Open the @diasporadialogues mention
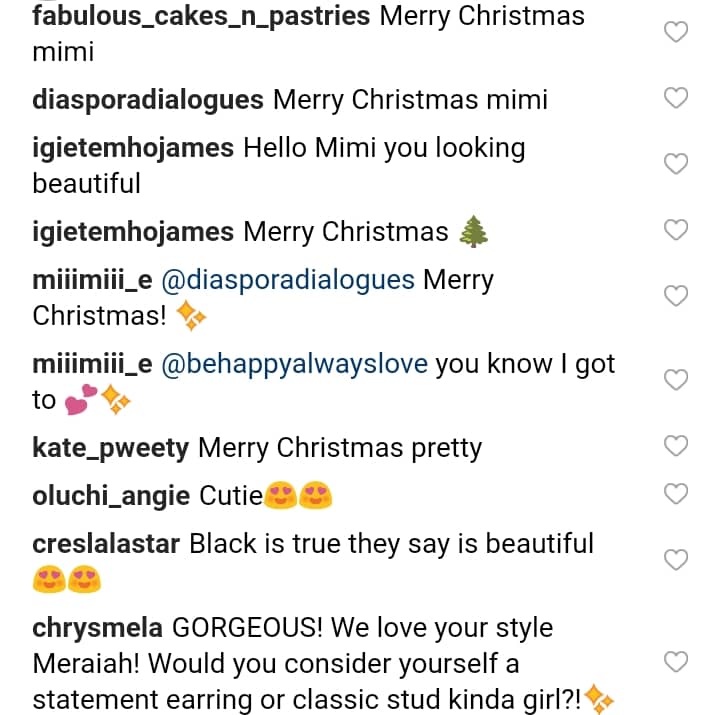Image resolution: width=715 pixels, height=715 pixels. click(288, 281)
